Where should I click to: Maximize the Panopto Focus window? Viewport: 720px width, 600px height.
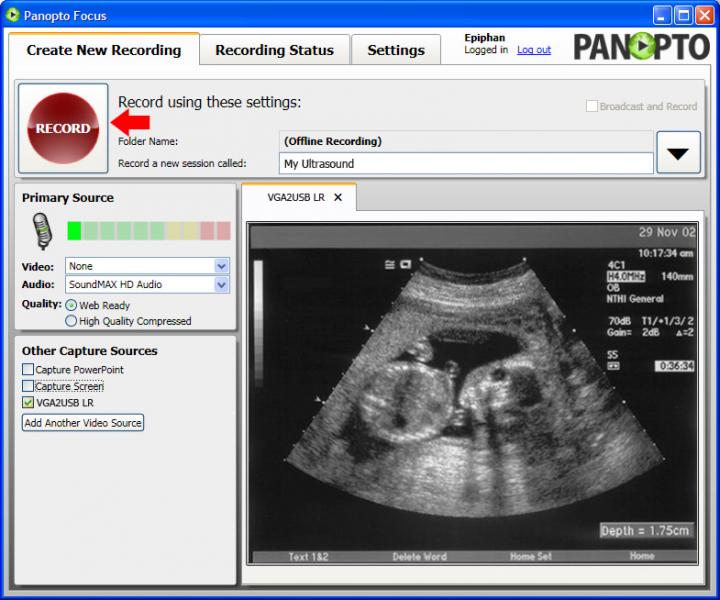click(684, 15)
